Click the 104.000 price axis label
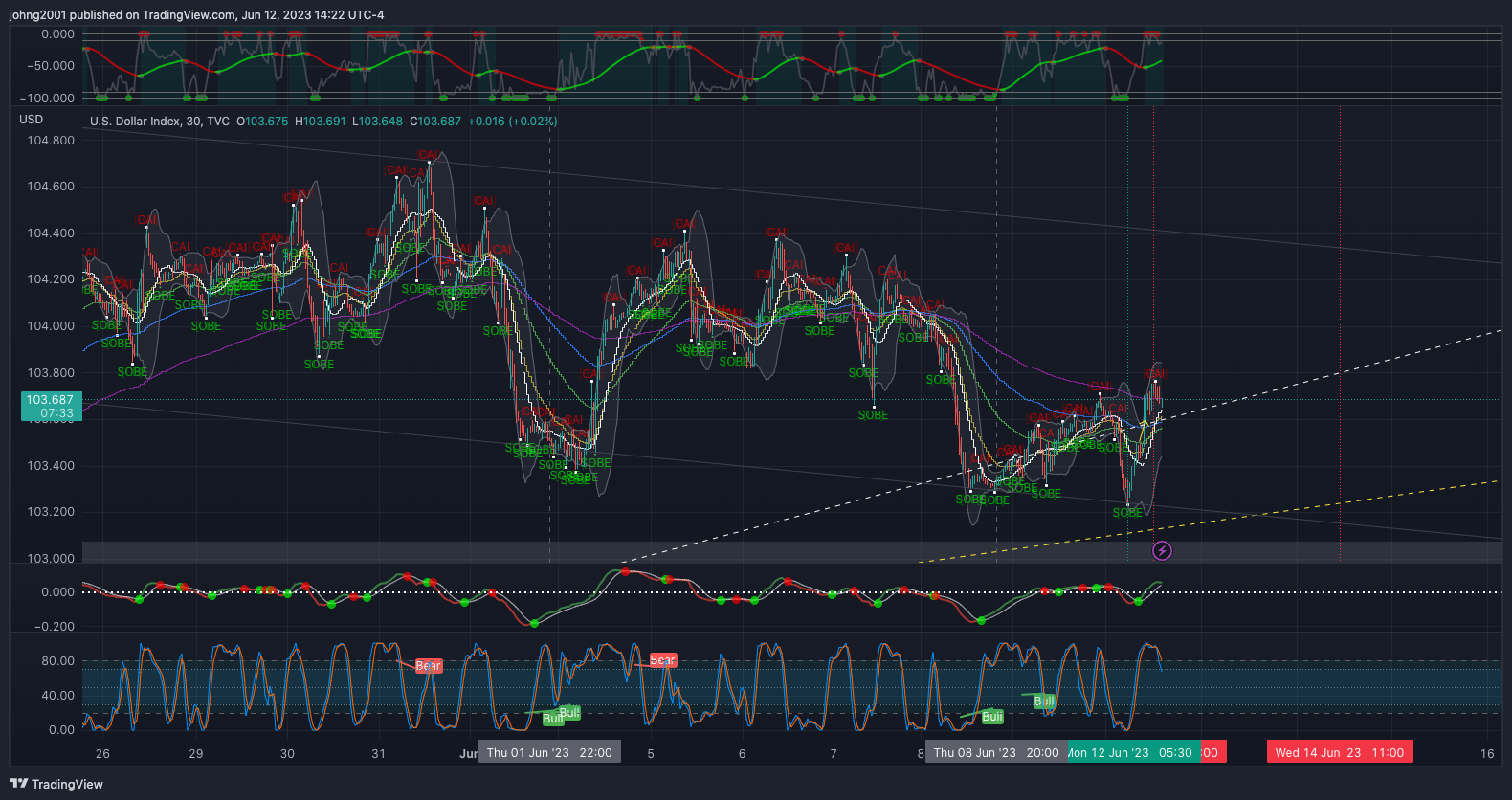This screenshot has height=800, width=1512. (x=51, y=326)
